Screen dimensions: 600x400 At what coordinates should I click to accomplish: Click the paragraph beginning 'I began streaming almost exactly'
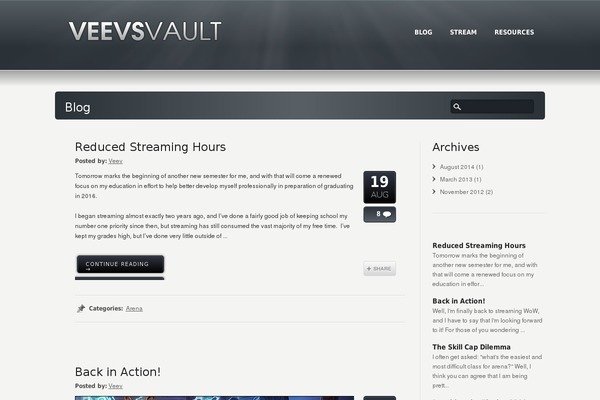point(212,226)
